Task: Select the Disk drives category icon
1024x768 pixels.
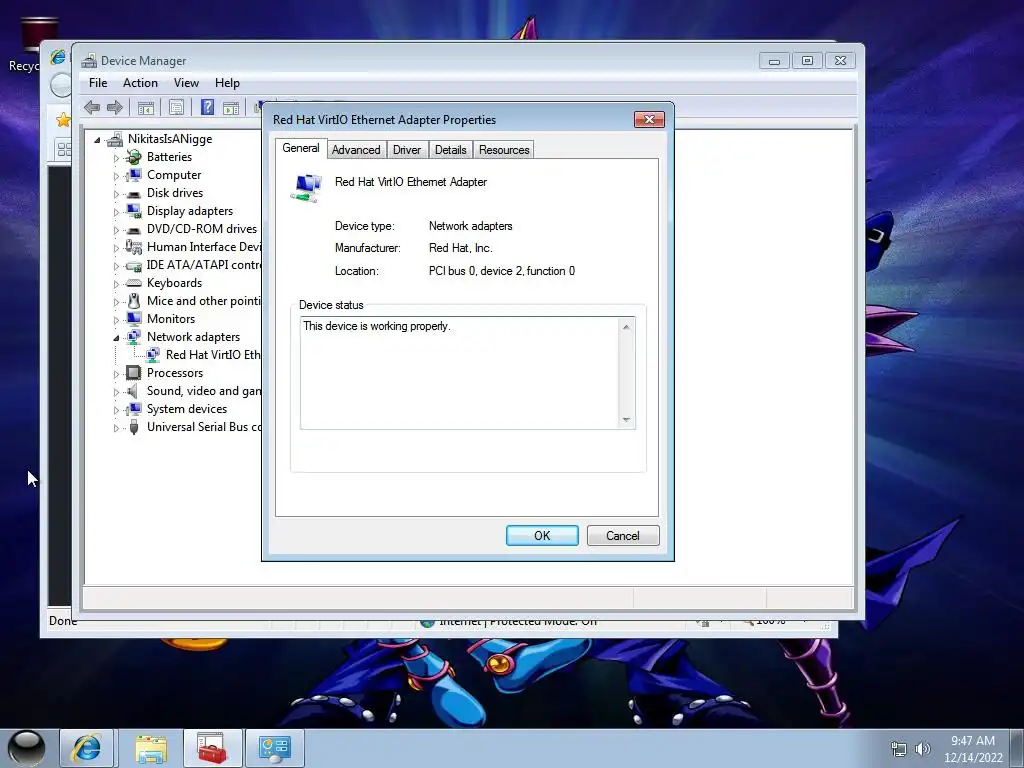Action: (133, 193)
